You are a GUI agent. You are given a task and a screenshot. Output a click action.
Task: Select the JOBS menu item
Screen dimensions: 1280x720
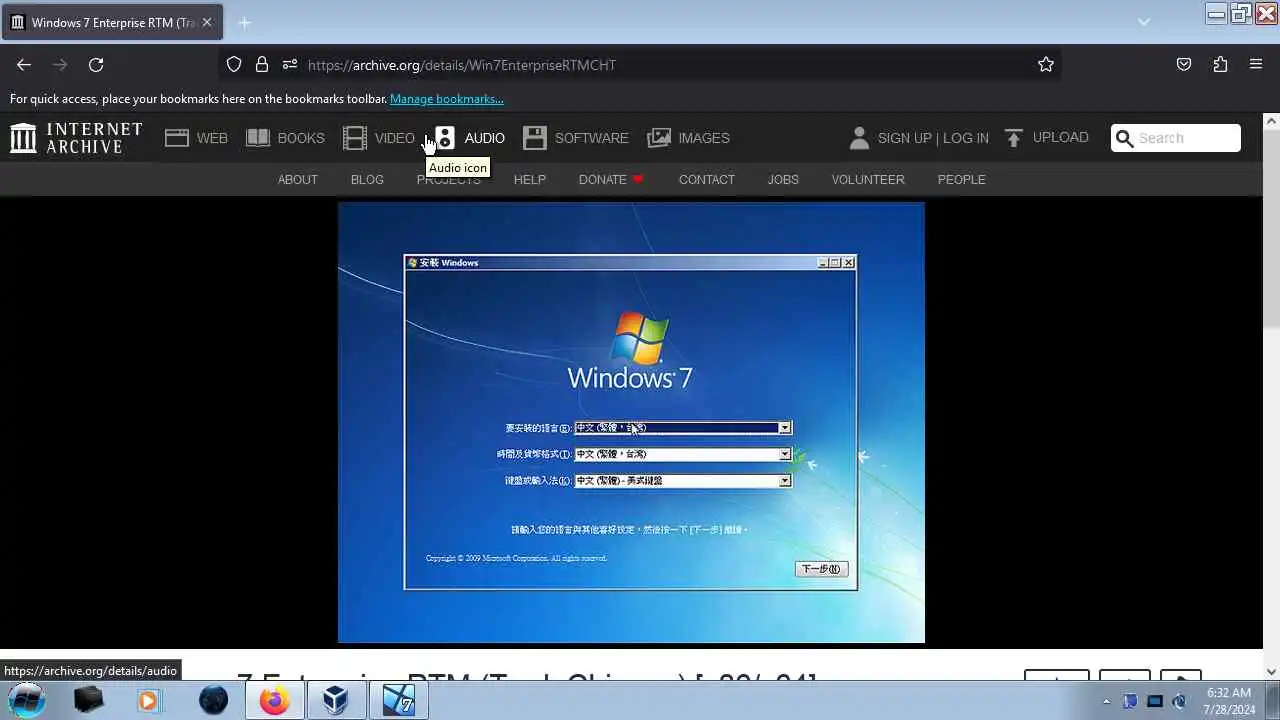click(x=783, y=180)
